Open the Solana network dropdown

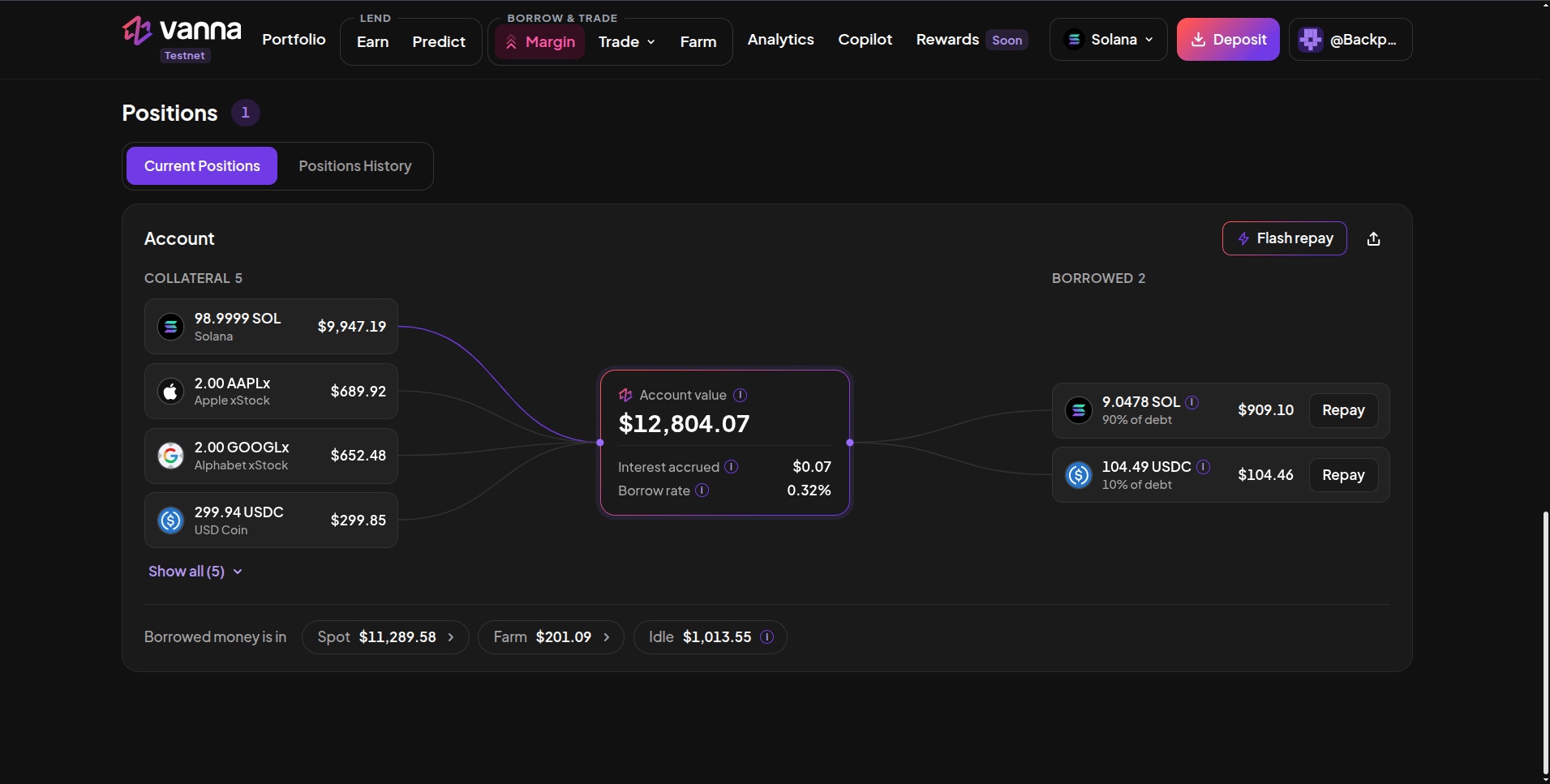pos(1108,40)
